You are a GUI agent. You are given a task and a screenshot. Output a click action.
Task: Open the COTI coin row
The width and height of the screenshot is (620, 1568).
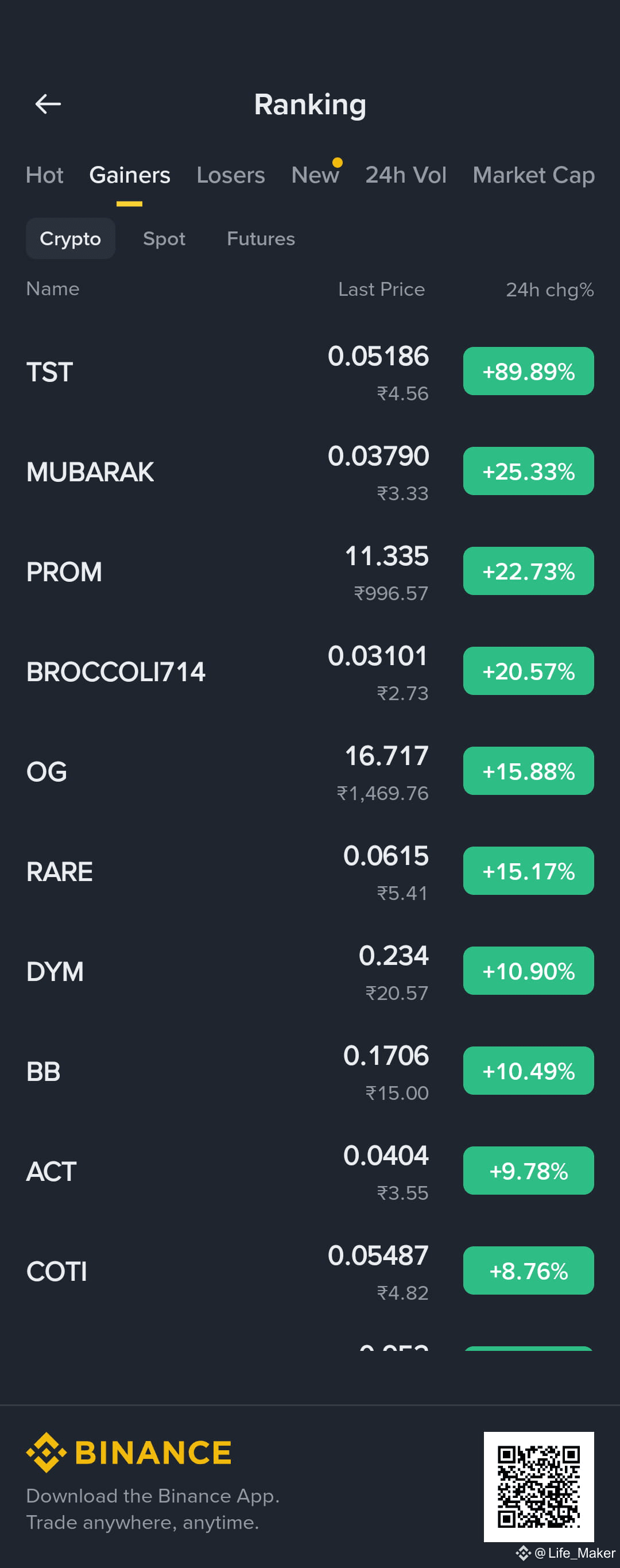[x=311, y=1271]
